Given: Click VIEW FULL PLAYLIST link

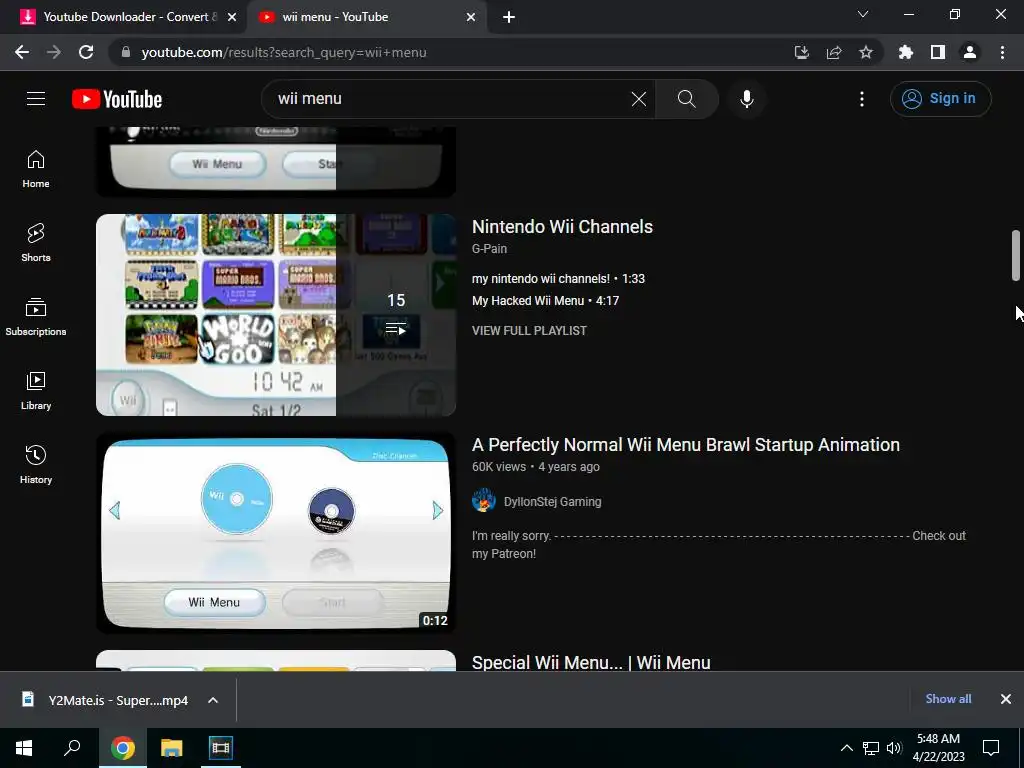Looking at the screenshot, I should [529, 330].
